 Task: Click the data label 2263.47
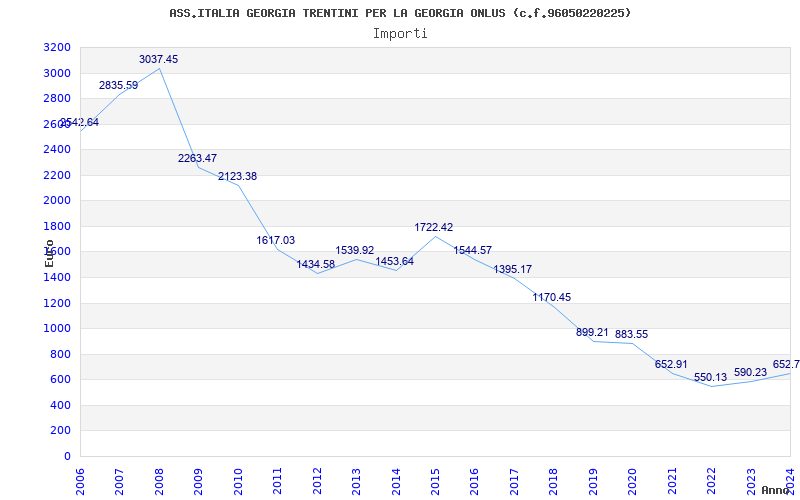pyautogui.click(x=197, y=158)
